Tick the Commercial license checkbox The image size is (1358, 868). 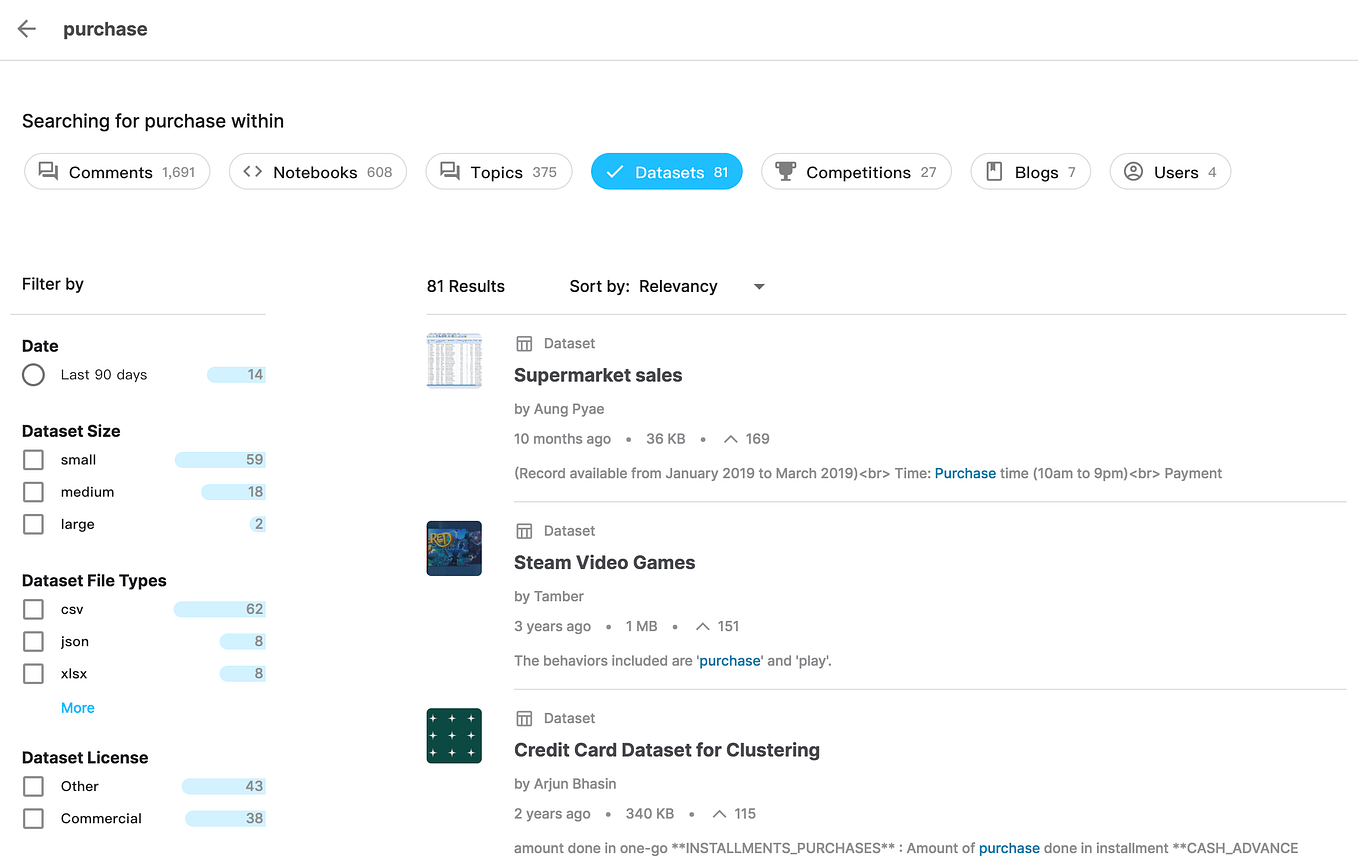[33, 818]
